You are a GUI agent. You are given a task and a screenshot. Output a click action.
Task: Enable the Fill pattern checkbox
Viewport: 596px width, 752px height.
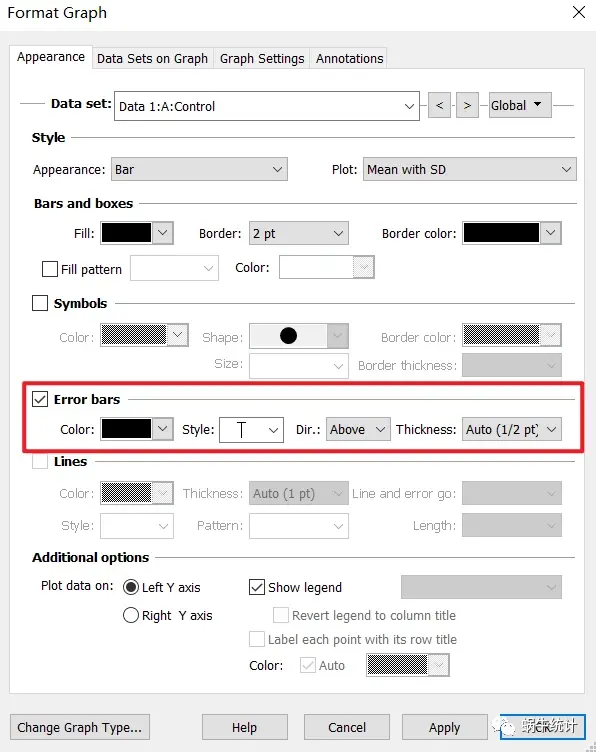pos(50,269)
